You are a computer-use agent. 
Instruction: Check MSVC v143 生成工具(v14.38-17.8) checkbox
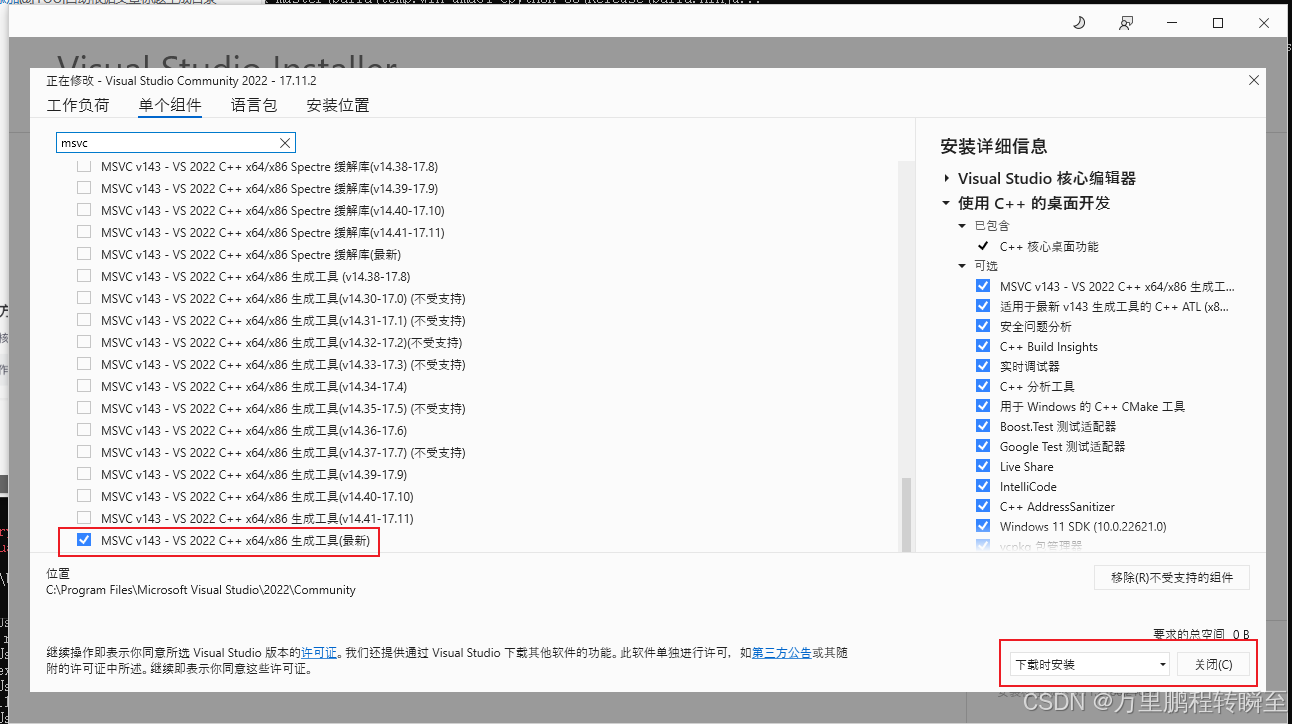84,276
